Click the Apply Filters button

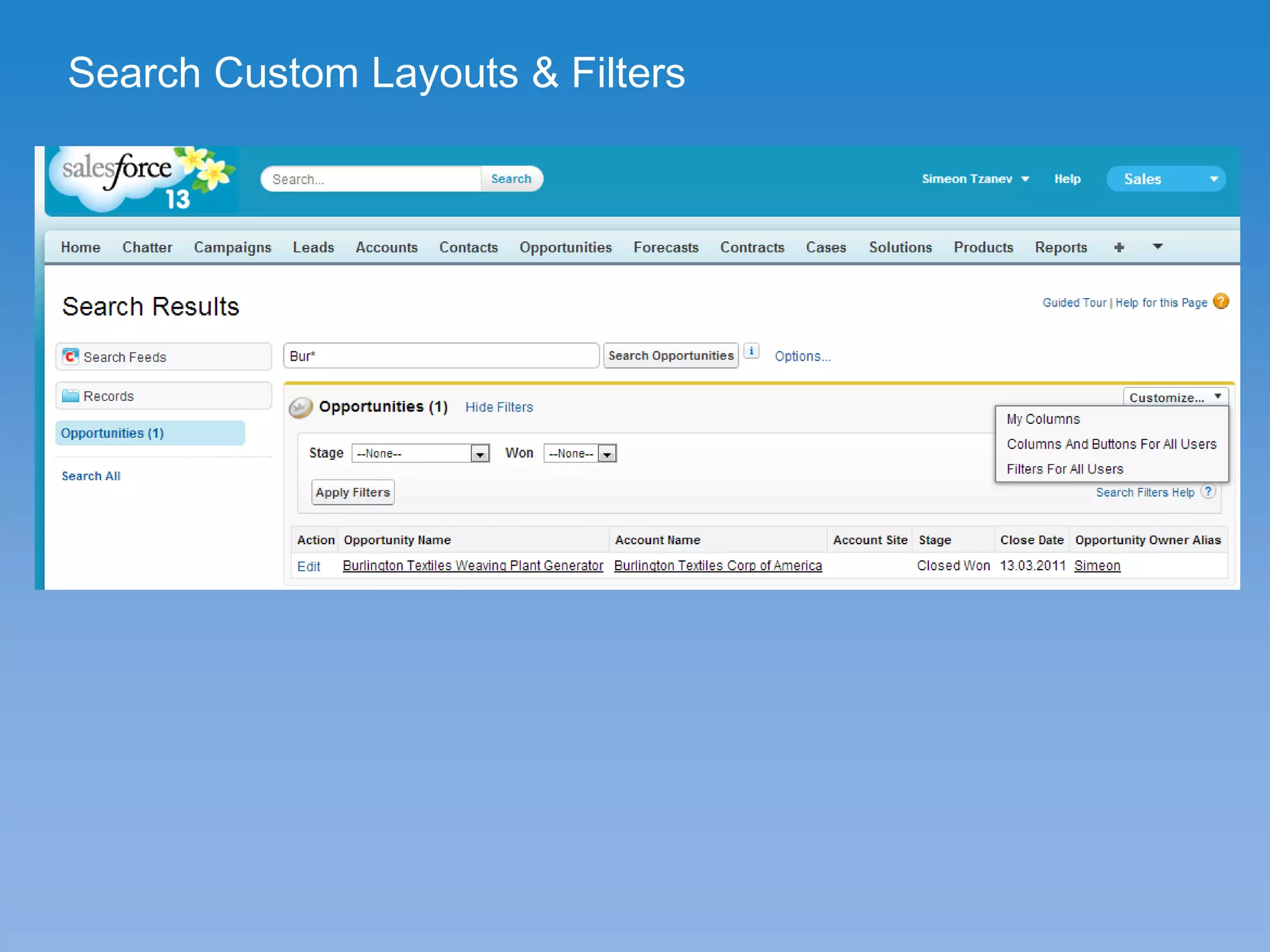pyautogui.click(x=353, y=492)
